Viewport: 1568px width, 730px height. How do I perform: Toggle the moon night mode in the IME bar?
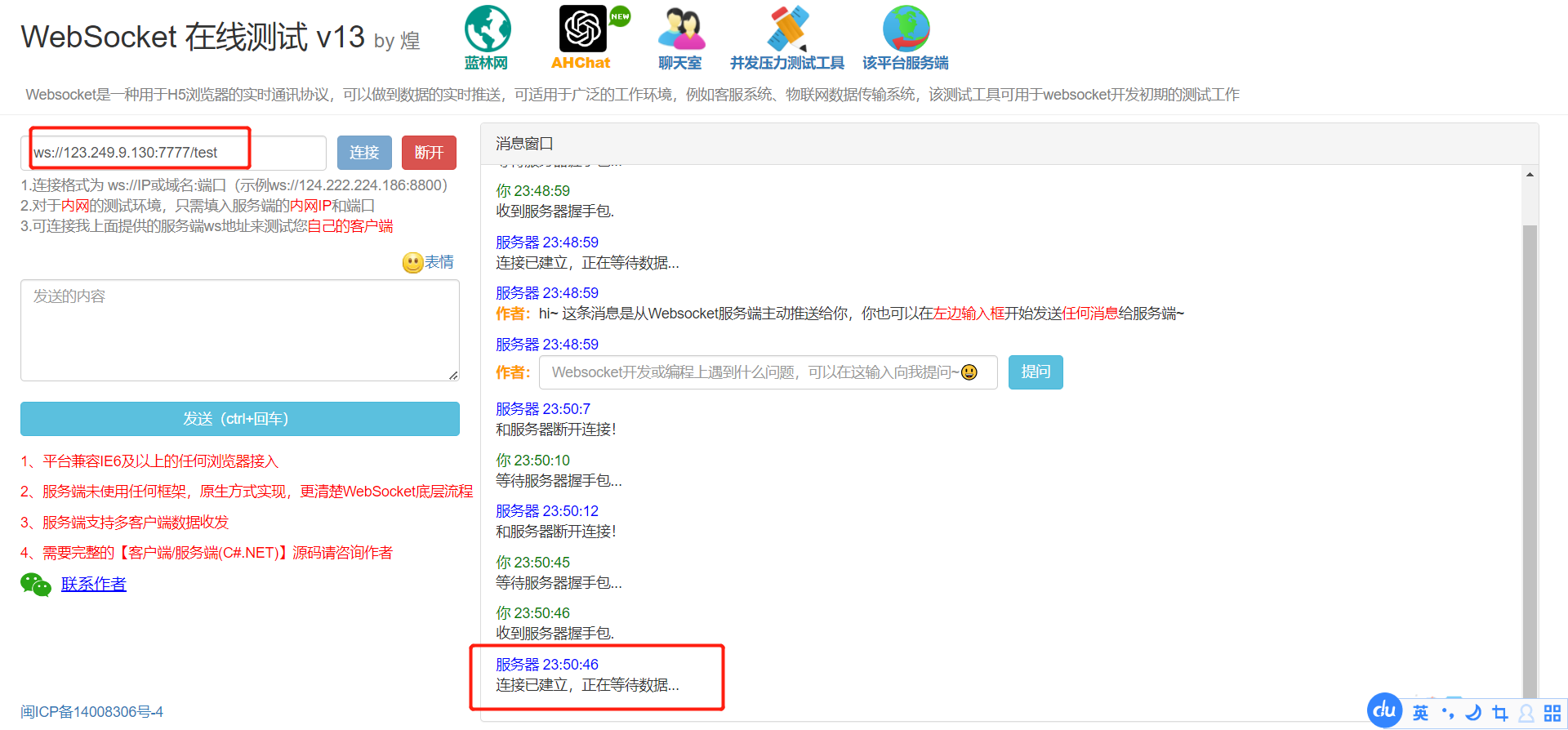click(x=1473, y=713)
